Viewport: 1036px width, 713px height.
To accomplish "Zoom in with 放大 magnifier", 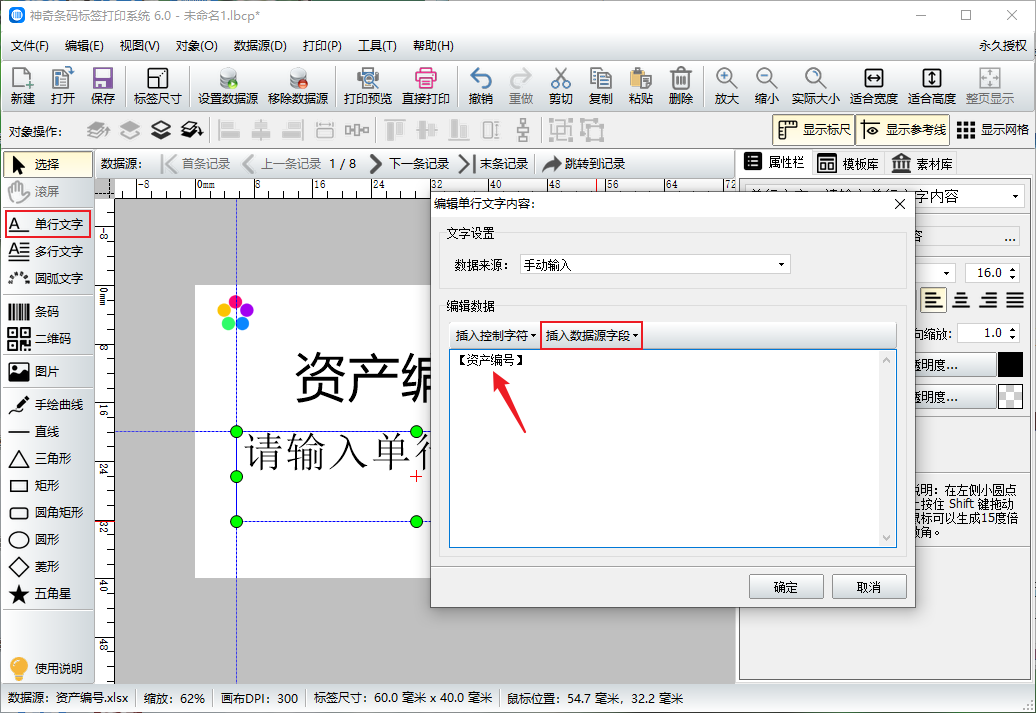I will [x=726, y=86].
